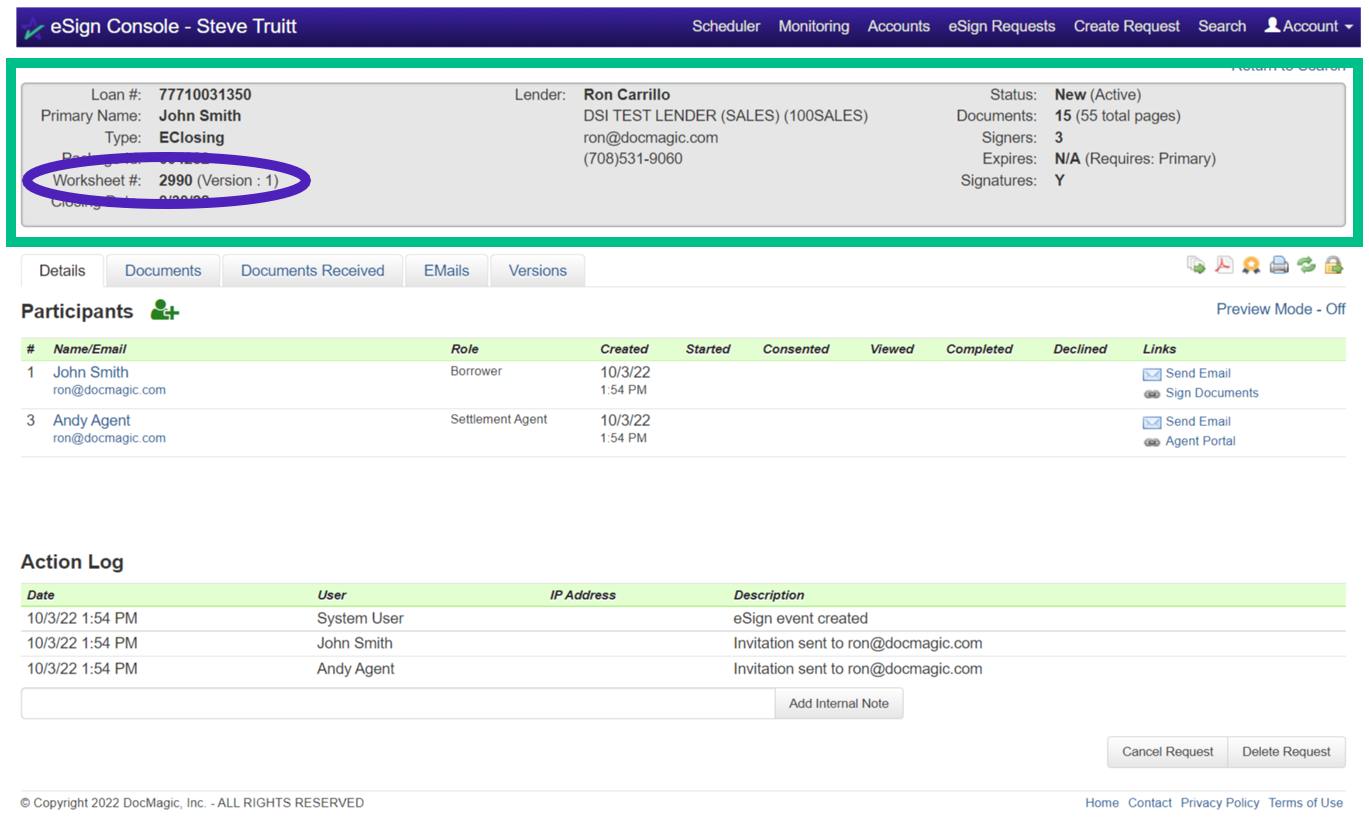
Task: Click the padlock with arrow icon
Action: (x=1334, y=265)
